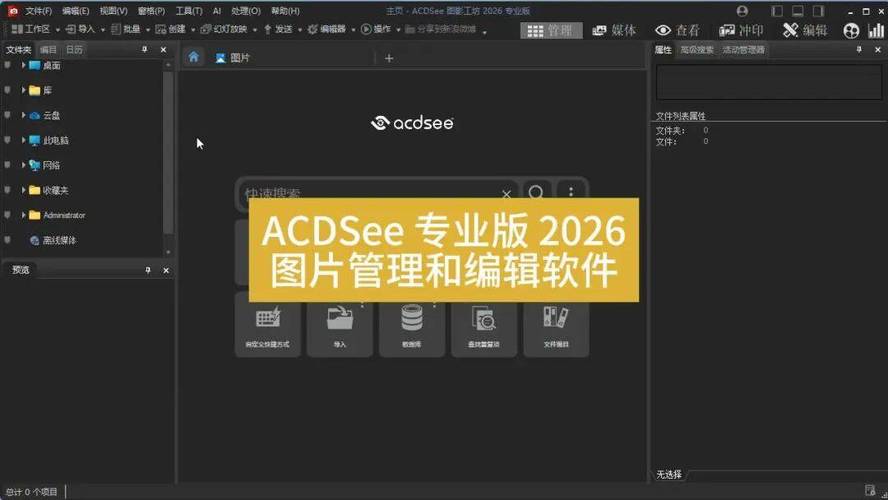Screen dimensions: 888x500
Task: Click the file binders tile icon
Action: [x=556, y=317]
